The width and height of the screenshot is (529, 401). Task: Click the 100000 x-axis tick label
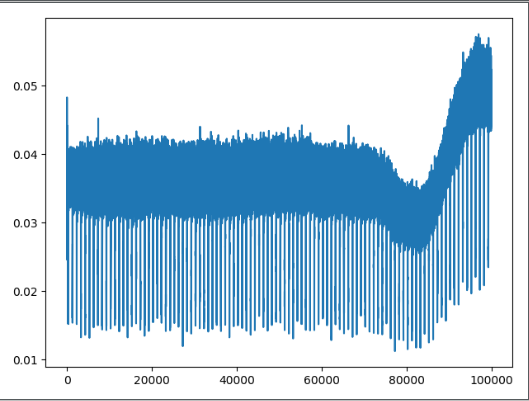click(492, 380)
